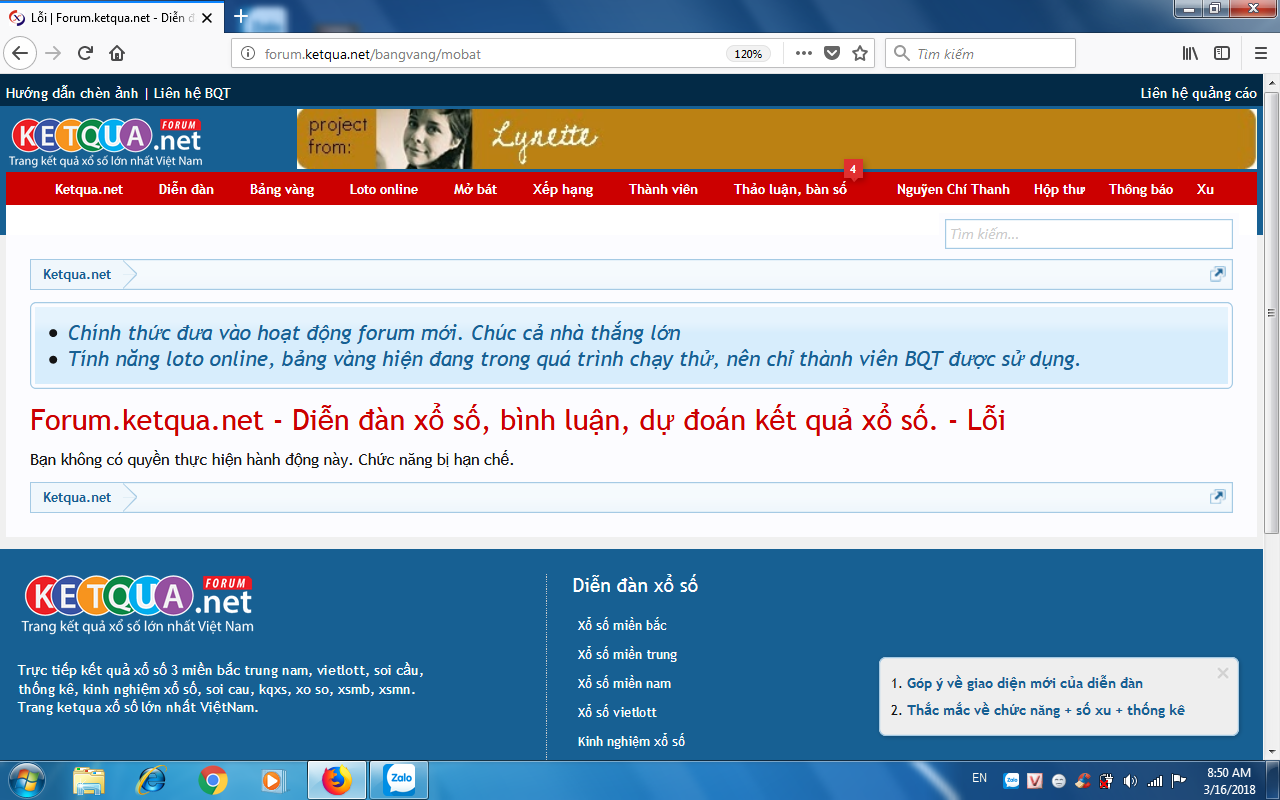
Task: Open the Diễn đàn menu item
Action: (x=186, y=189)
